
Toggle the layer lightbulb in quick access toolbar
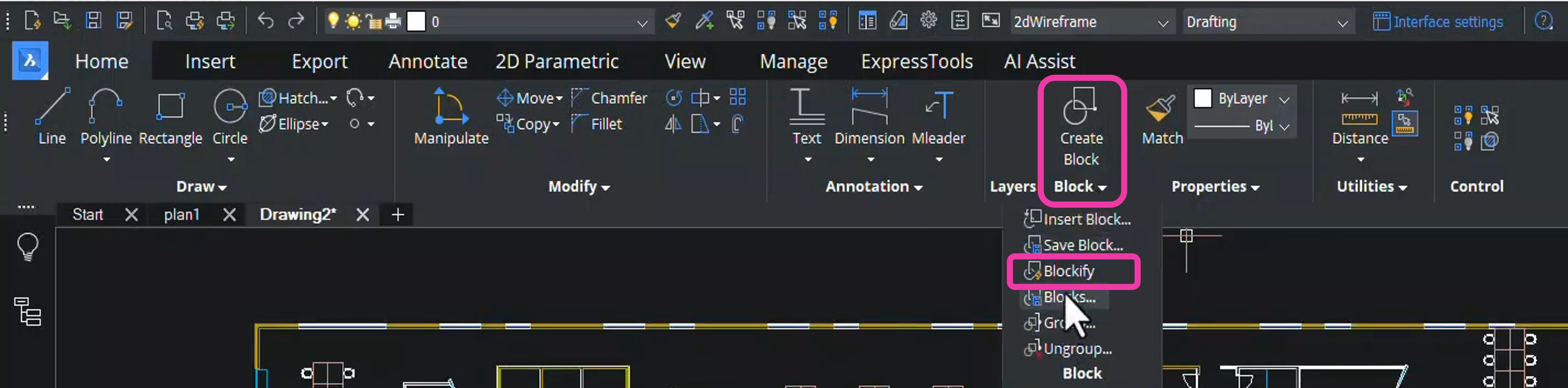pyautogui.click(x=332, y=20)
